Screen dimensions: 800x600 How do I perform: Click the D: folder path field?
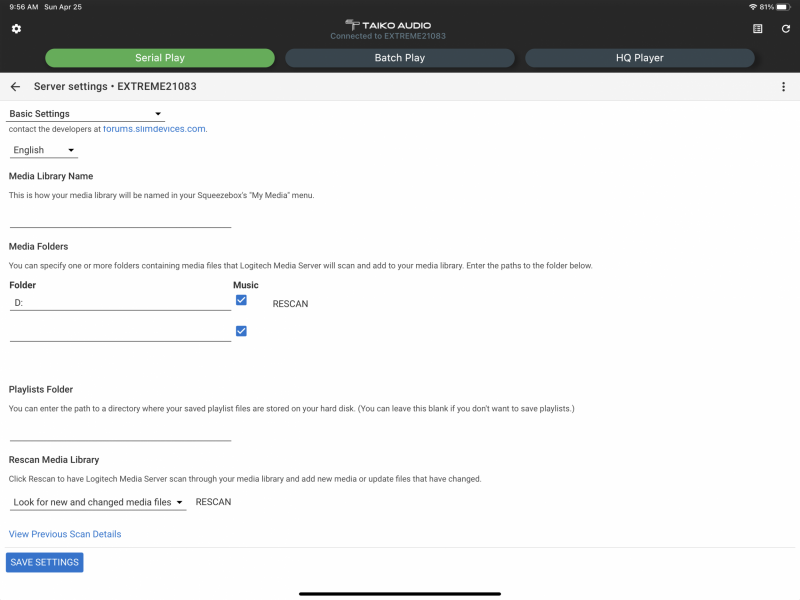pyautogui.click(x=120, y=303)
